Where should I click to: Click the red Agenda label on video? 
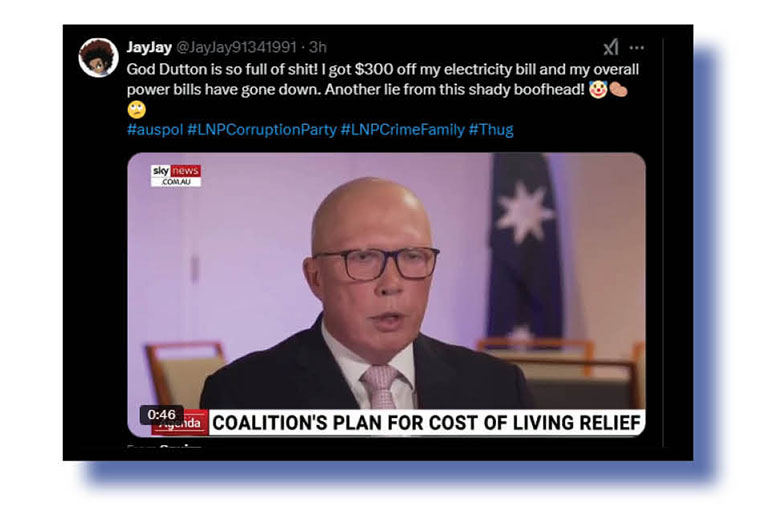(x=180, y=422)
